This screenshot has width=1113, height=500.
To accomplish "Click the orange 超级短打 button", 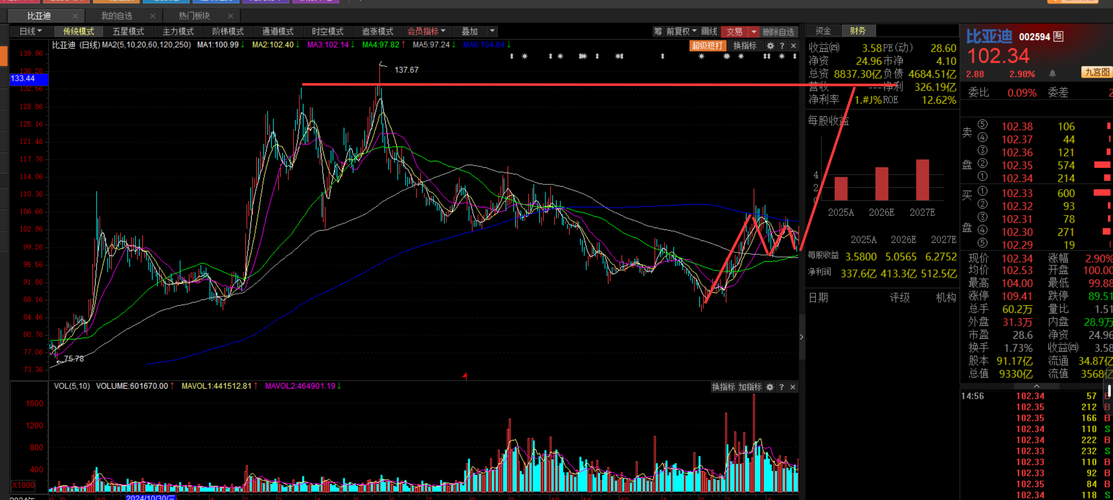I will coord(708,45).
